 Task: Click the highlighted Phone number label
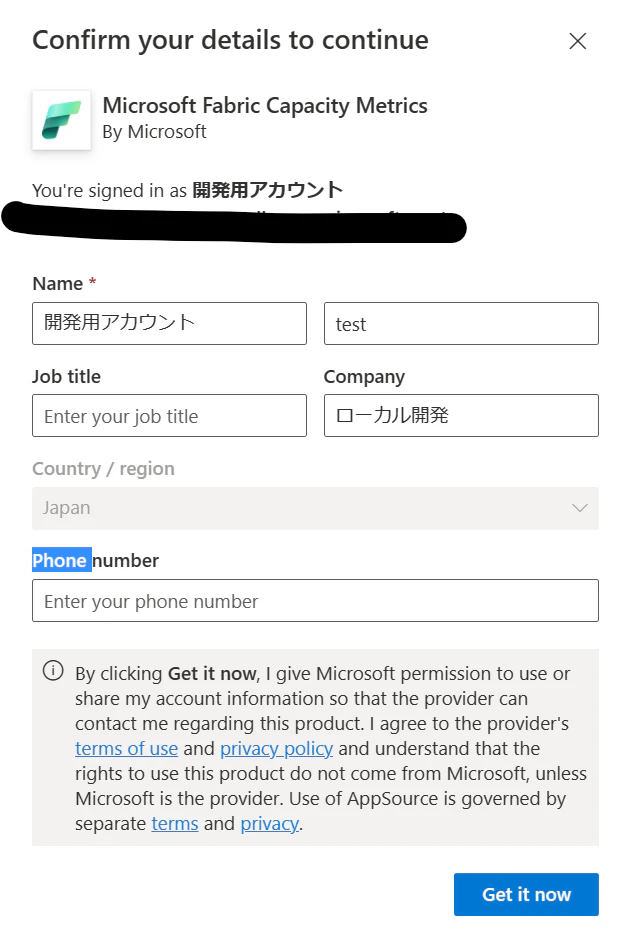(x=96, y=561)
